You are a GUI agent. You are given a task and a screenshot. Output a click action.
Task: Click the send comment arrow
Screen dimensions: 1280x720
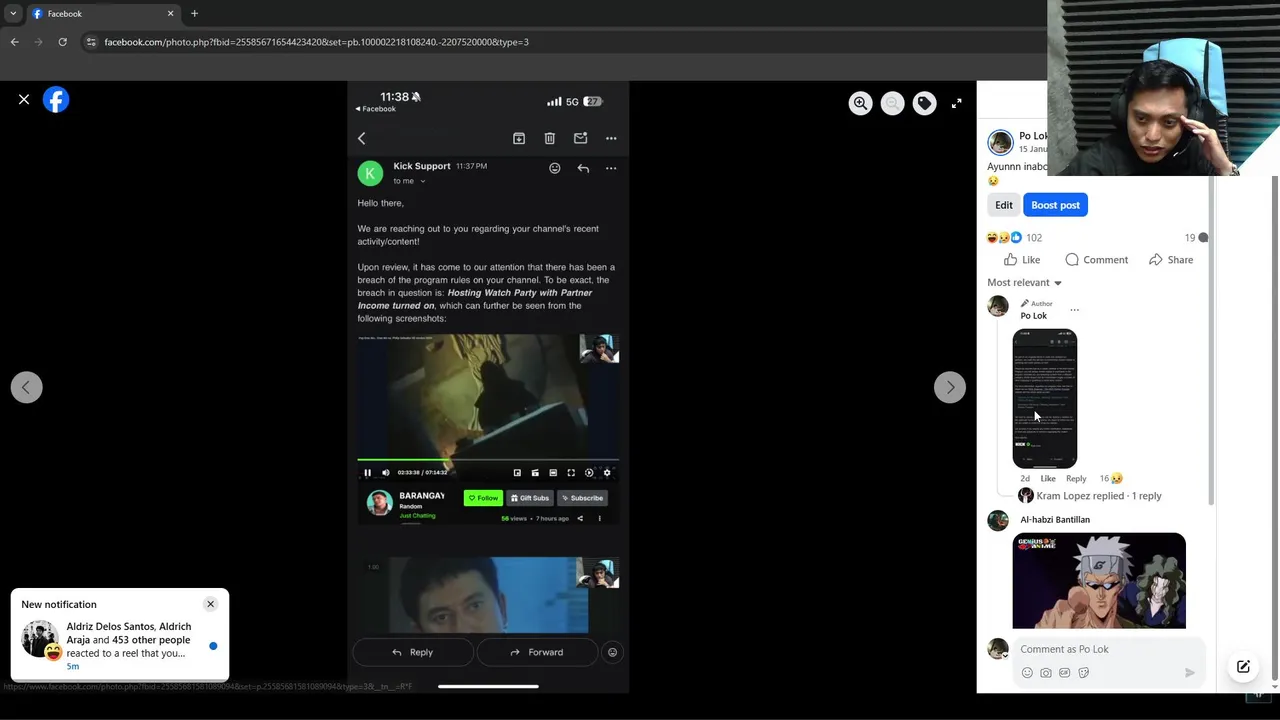(x=1189, y=673)
